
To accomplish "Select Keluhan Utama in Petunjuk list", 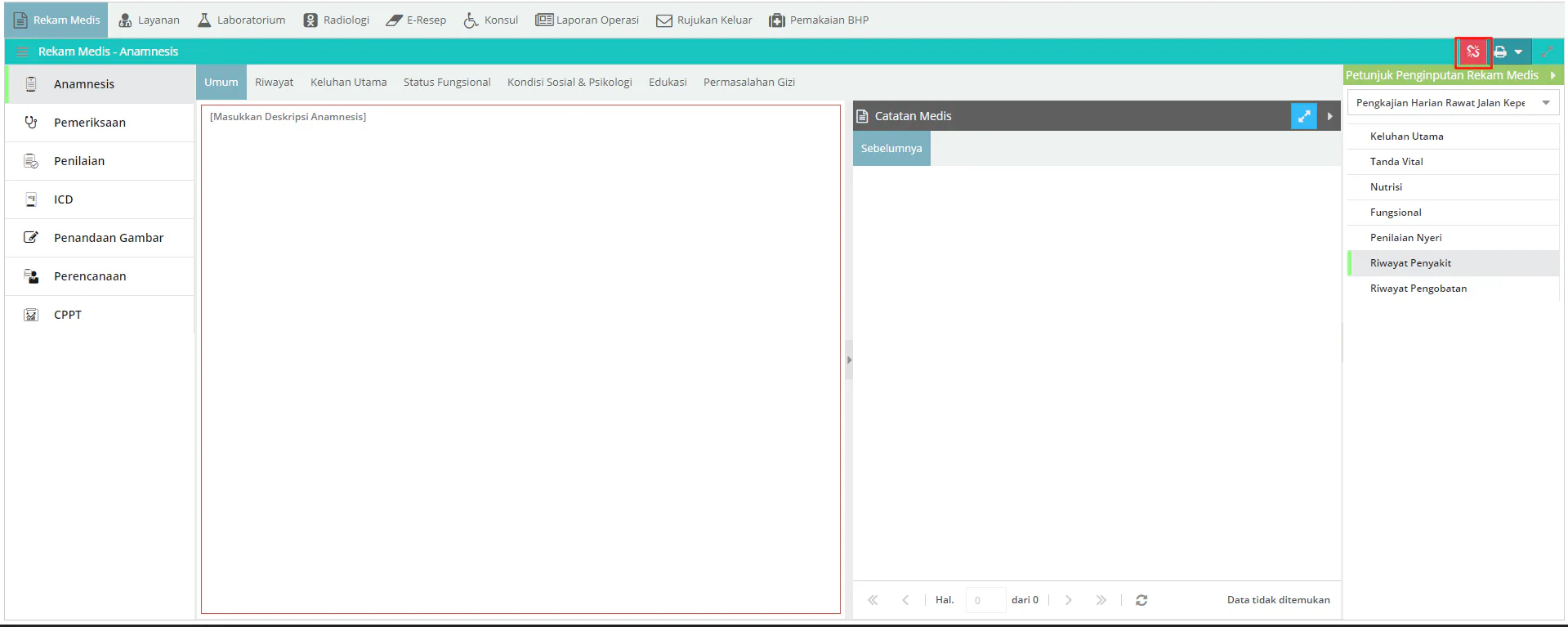I will (x=1453, y=137).
